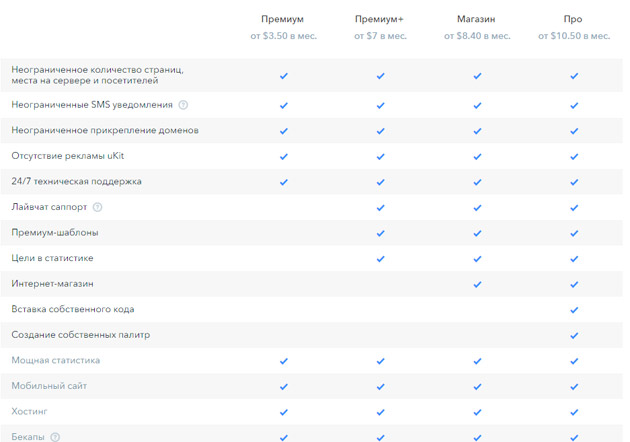Click Цели в статистике label
The image size is (630, 442).
click(52, 258)
